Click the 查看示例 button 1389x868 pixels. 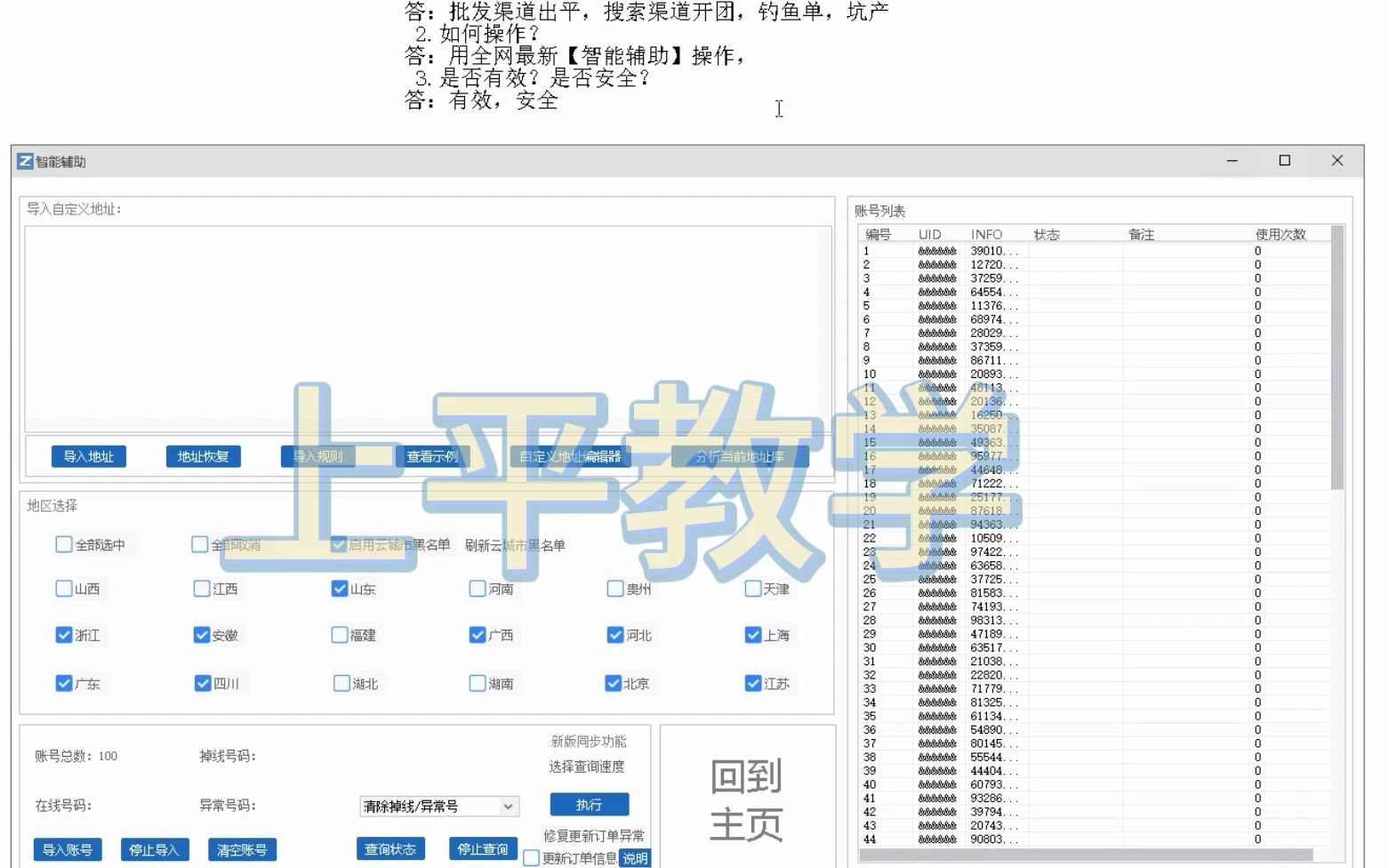432,456
